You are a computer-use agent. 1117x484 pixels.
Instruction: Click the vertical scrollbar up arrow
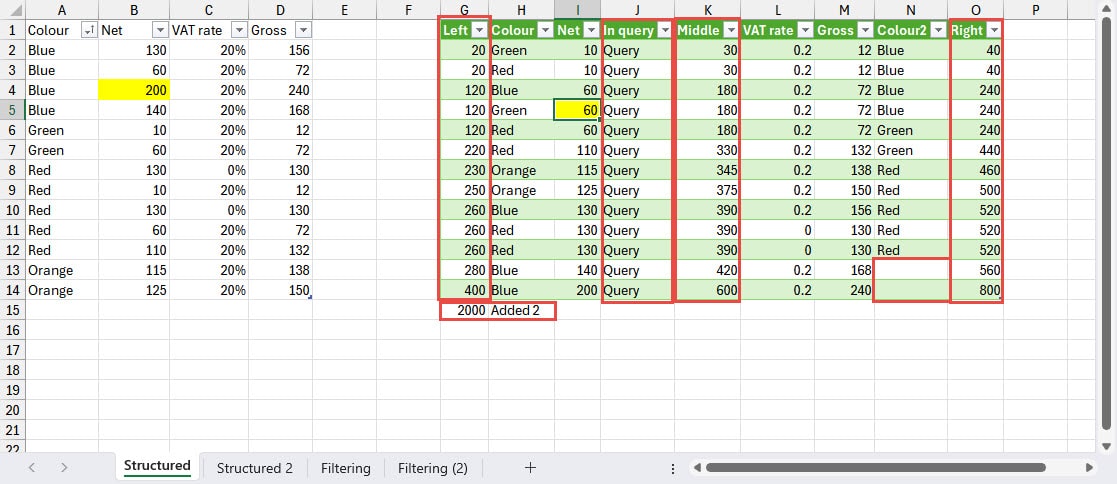pyautogui.click(x=1108, y=9)
